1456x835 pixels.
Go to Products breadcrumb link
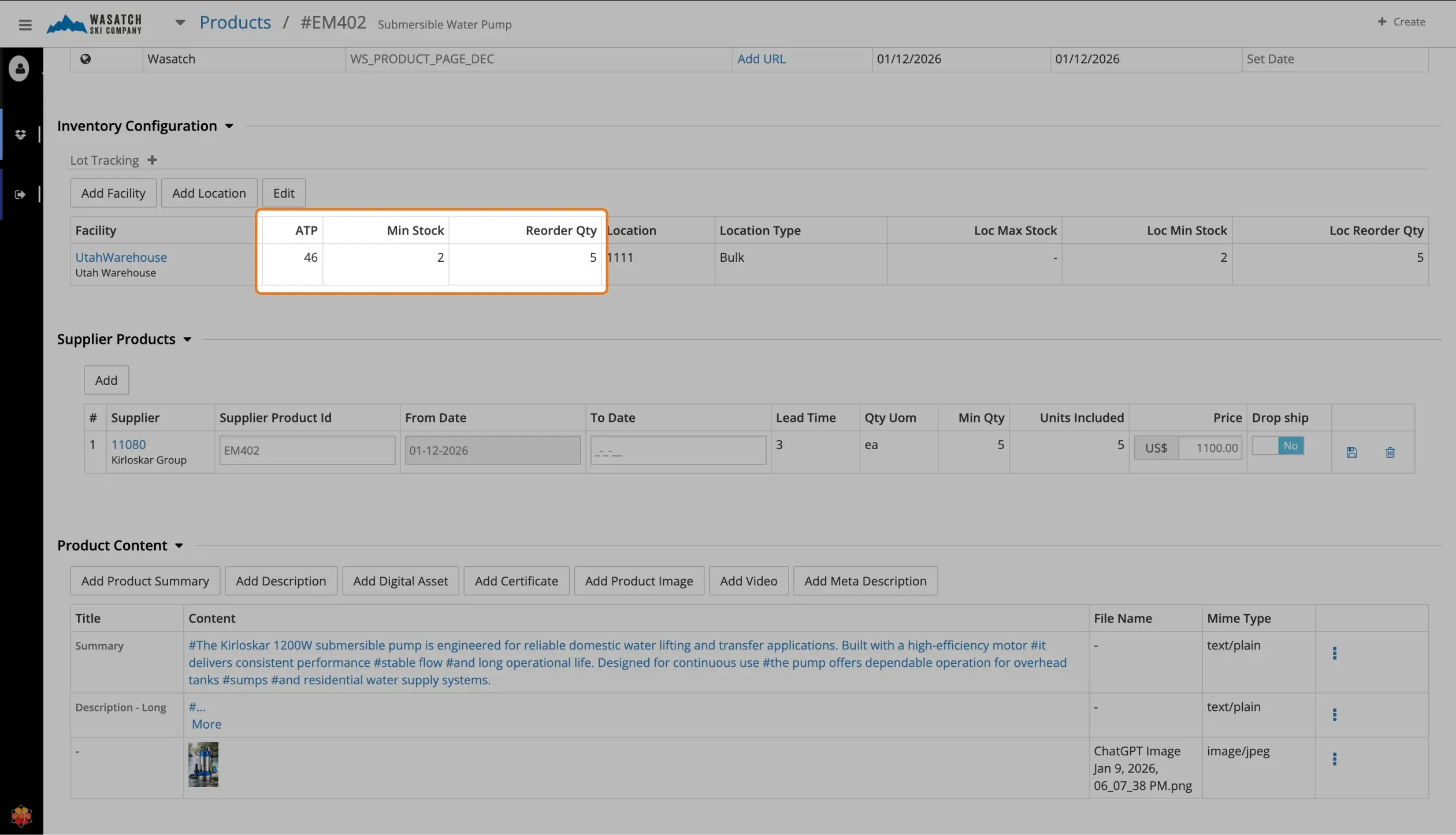coord(235,23)
